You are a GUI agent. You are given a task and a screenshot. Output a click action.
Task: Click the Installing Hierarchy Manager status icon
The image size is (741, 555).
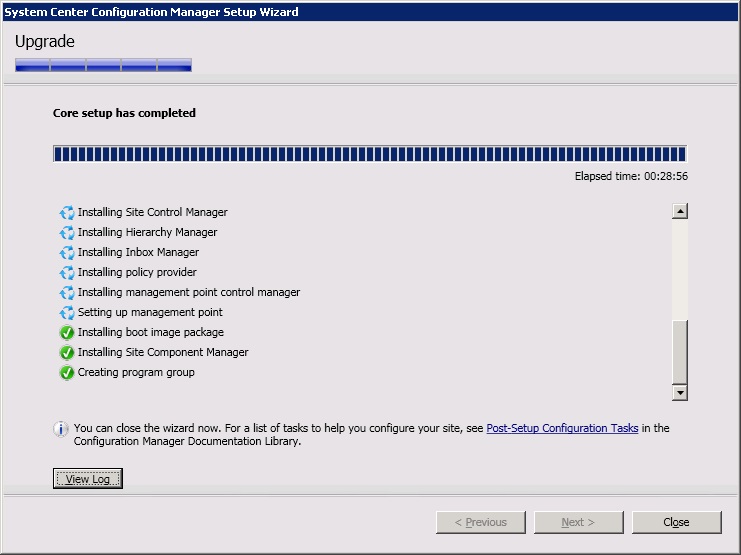click(67, 233)
